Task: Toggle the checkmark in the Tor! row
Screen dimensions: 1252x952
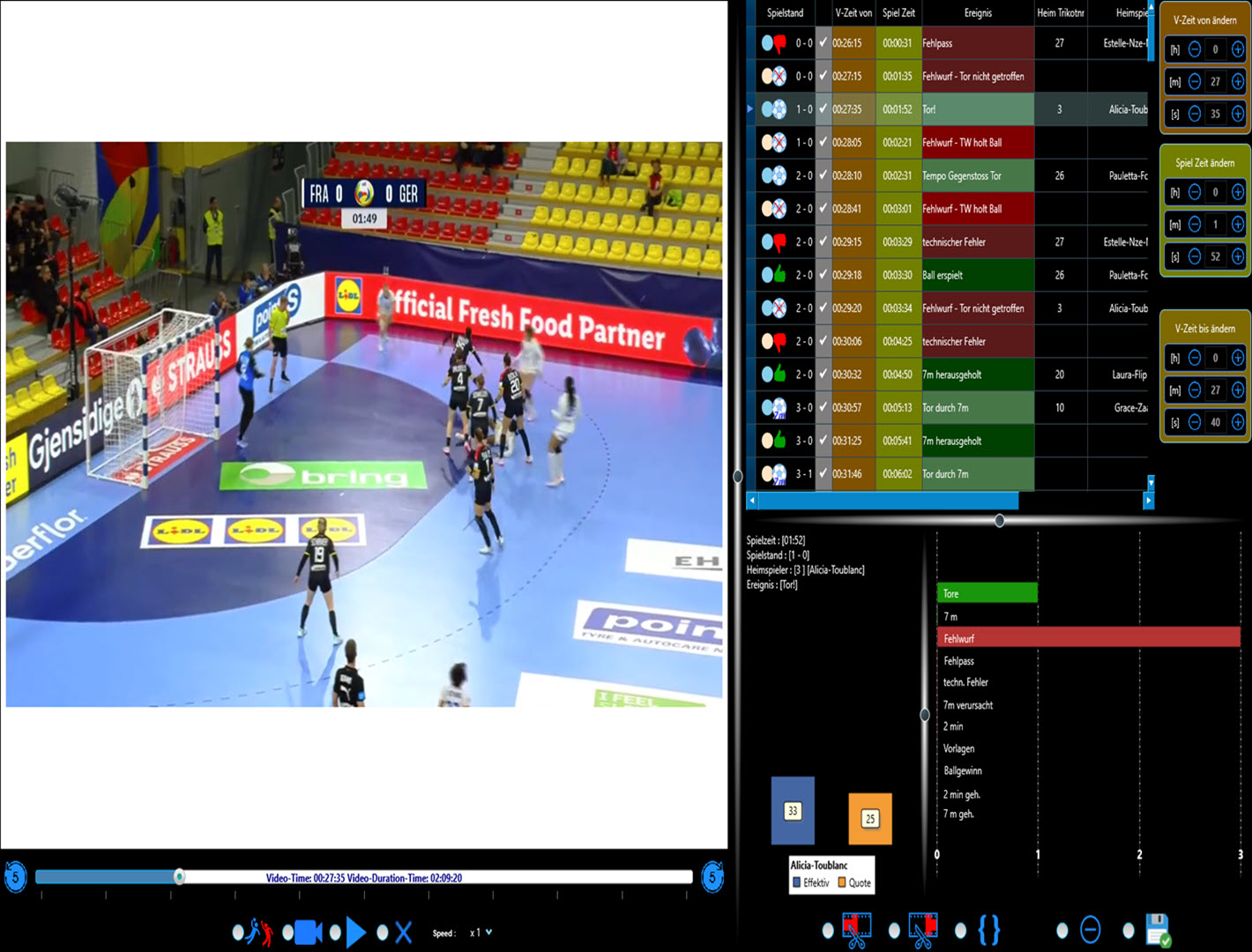Action: pyautogui.click(x=823, y=109)
